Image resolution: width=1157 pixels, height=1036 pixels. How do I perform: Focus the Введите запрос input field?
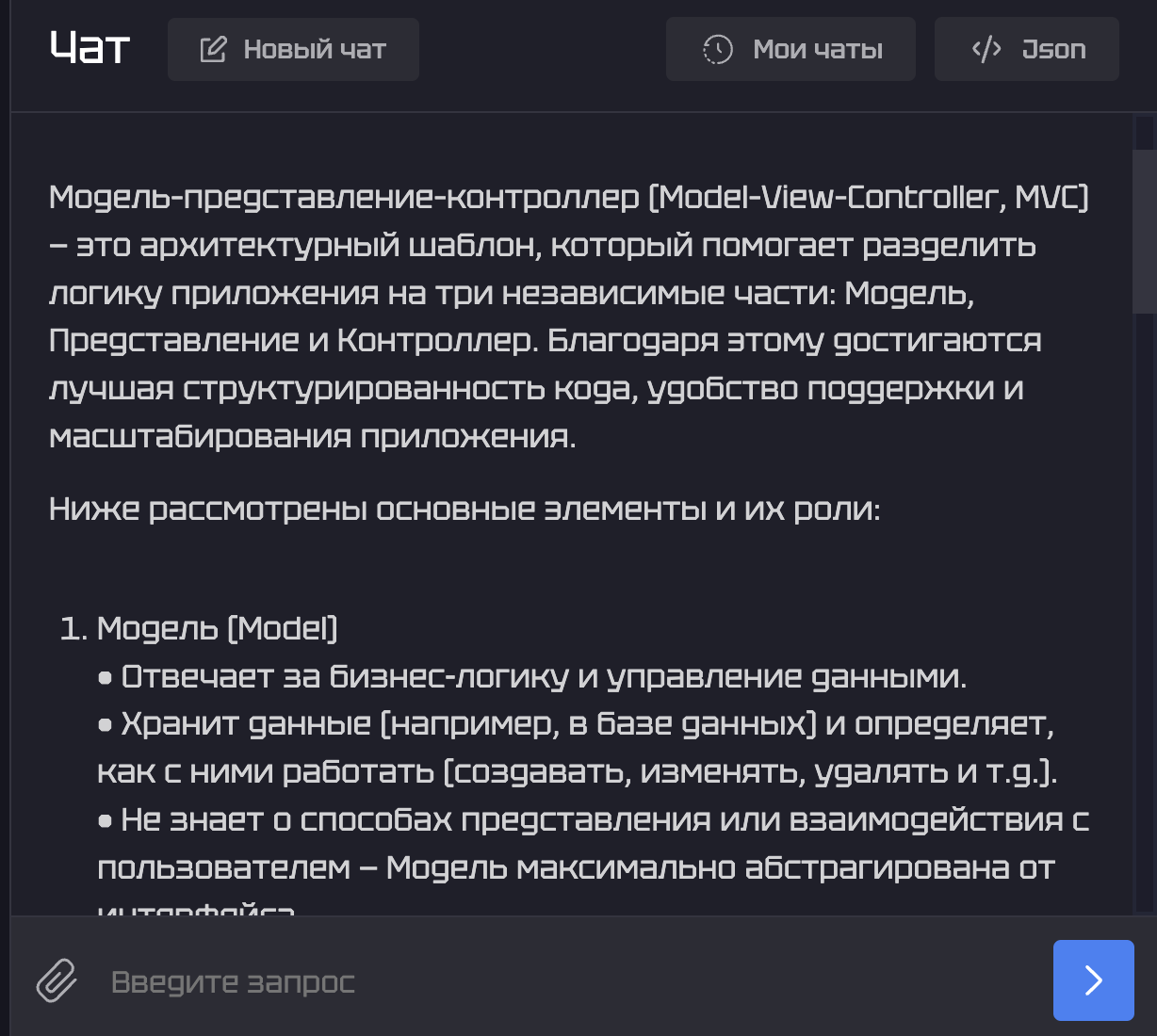[x=565, y=981]
